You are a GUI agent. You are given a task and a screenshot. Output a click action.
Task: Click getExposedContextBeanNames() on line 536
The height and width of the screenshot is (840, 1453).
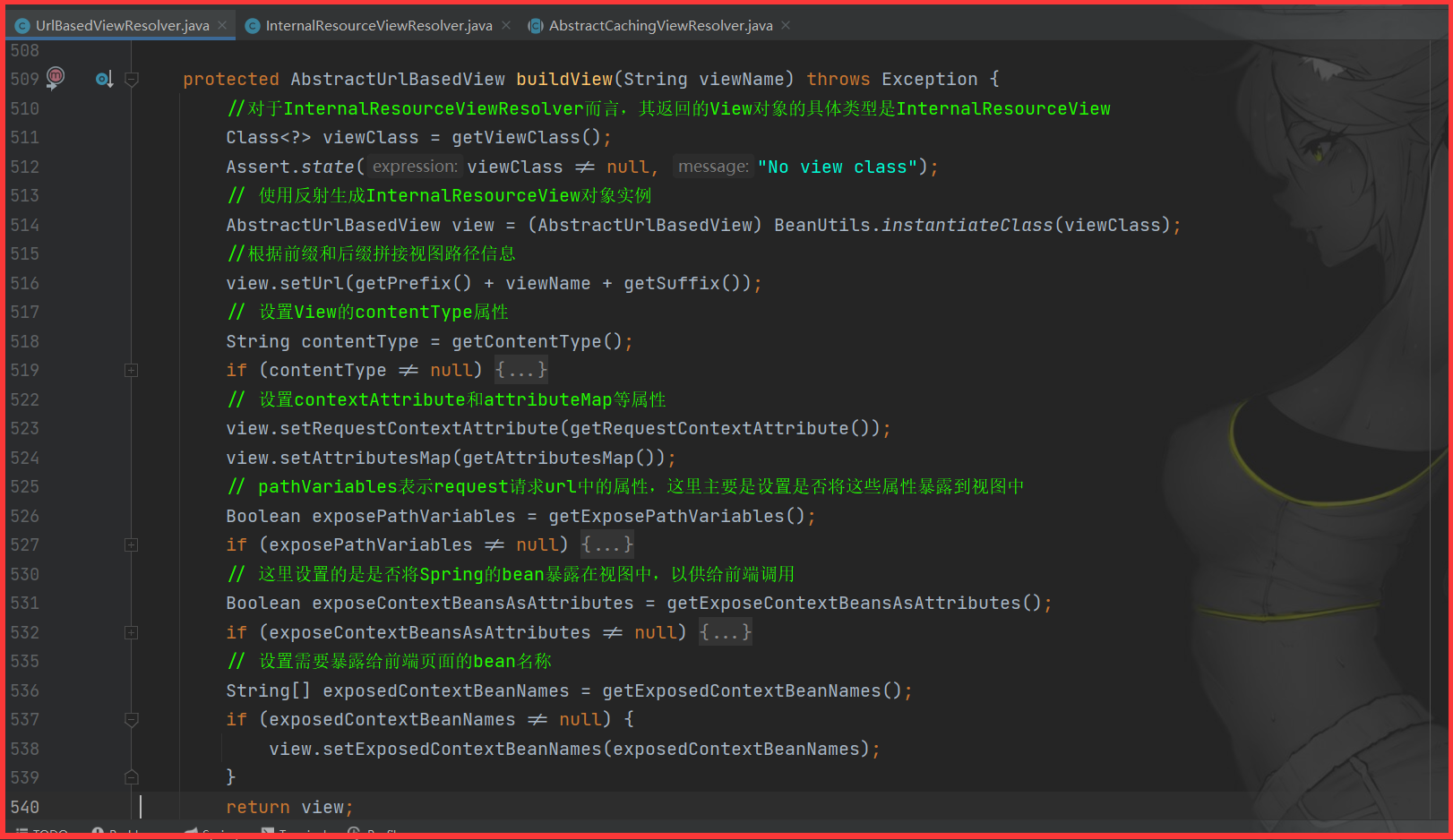click(x=752, y=690)
